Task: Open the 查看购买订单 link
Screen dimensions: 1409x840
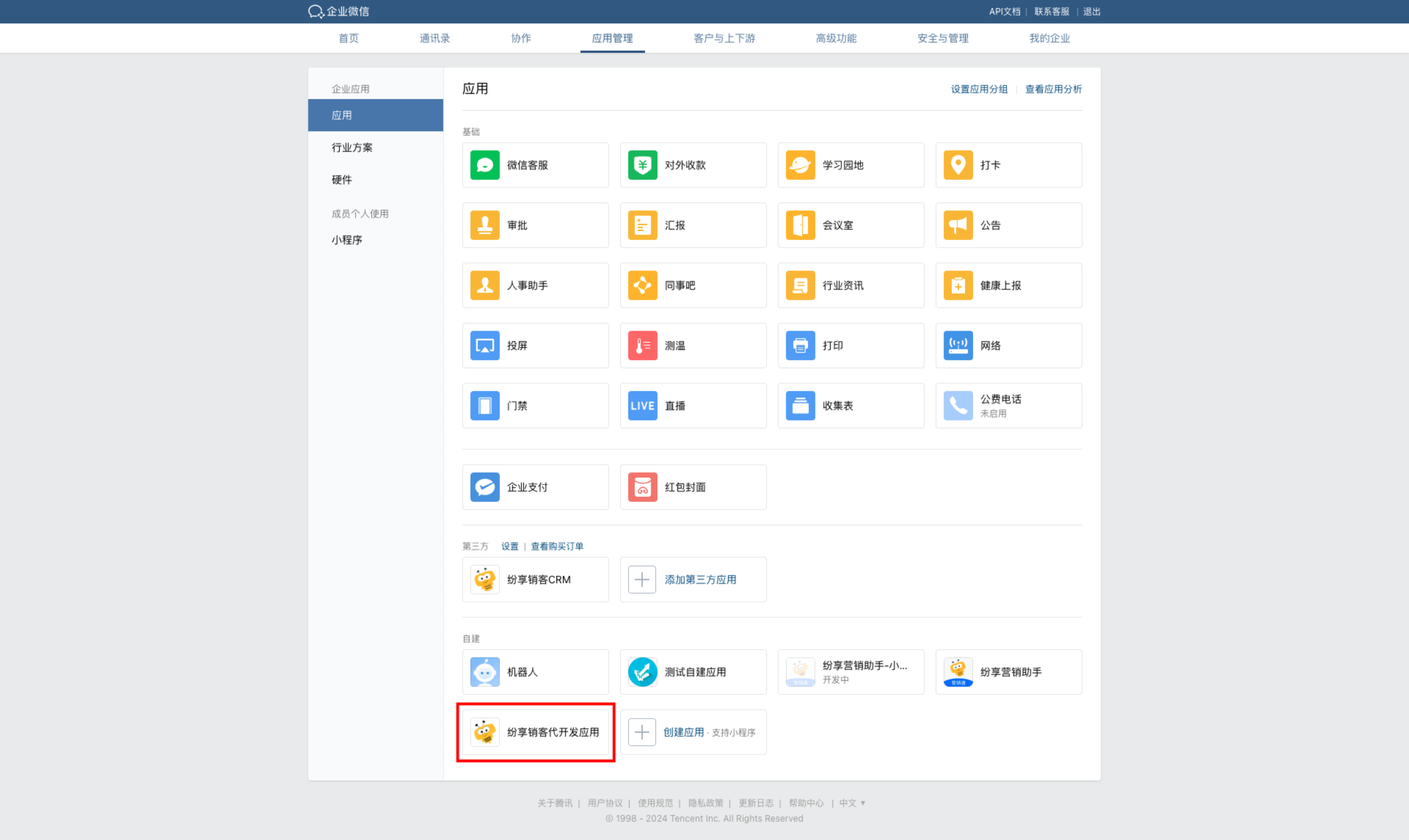Action: pos(557,546)
